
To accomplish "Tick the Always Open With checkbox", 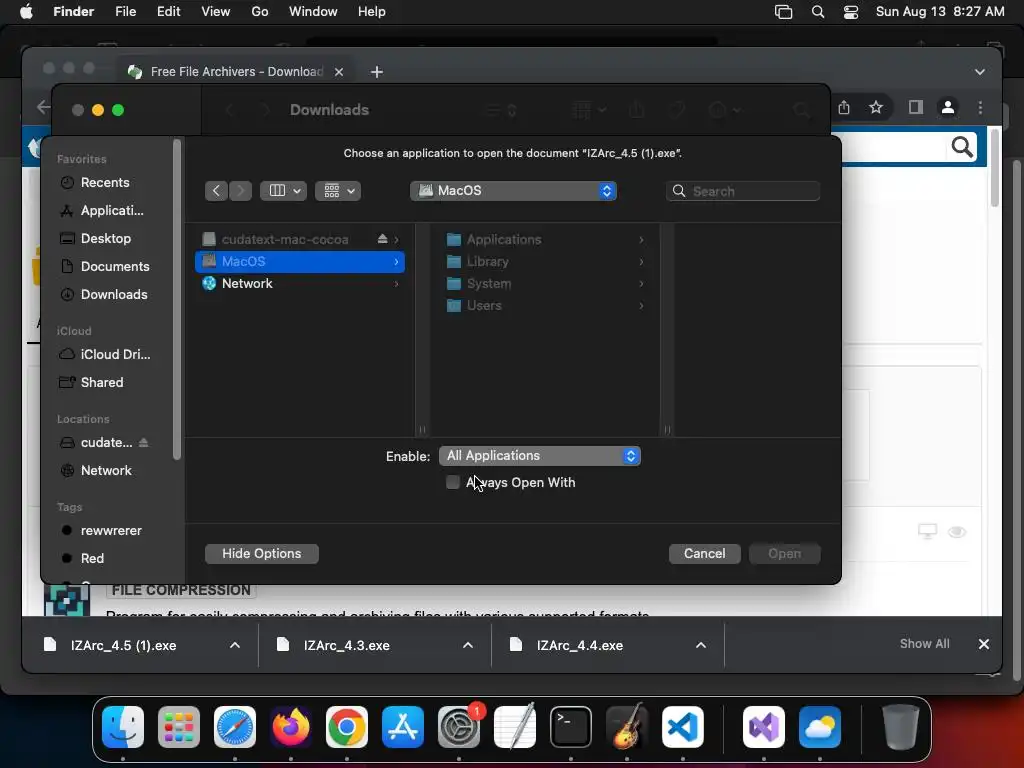I will tap(453, 482).
